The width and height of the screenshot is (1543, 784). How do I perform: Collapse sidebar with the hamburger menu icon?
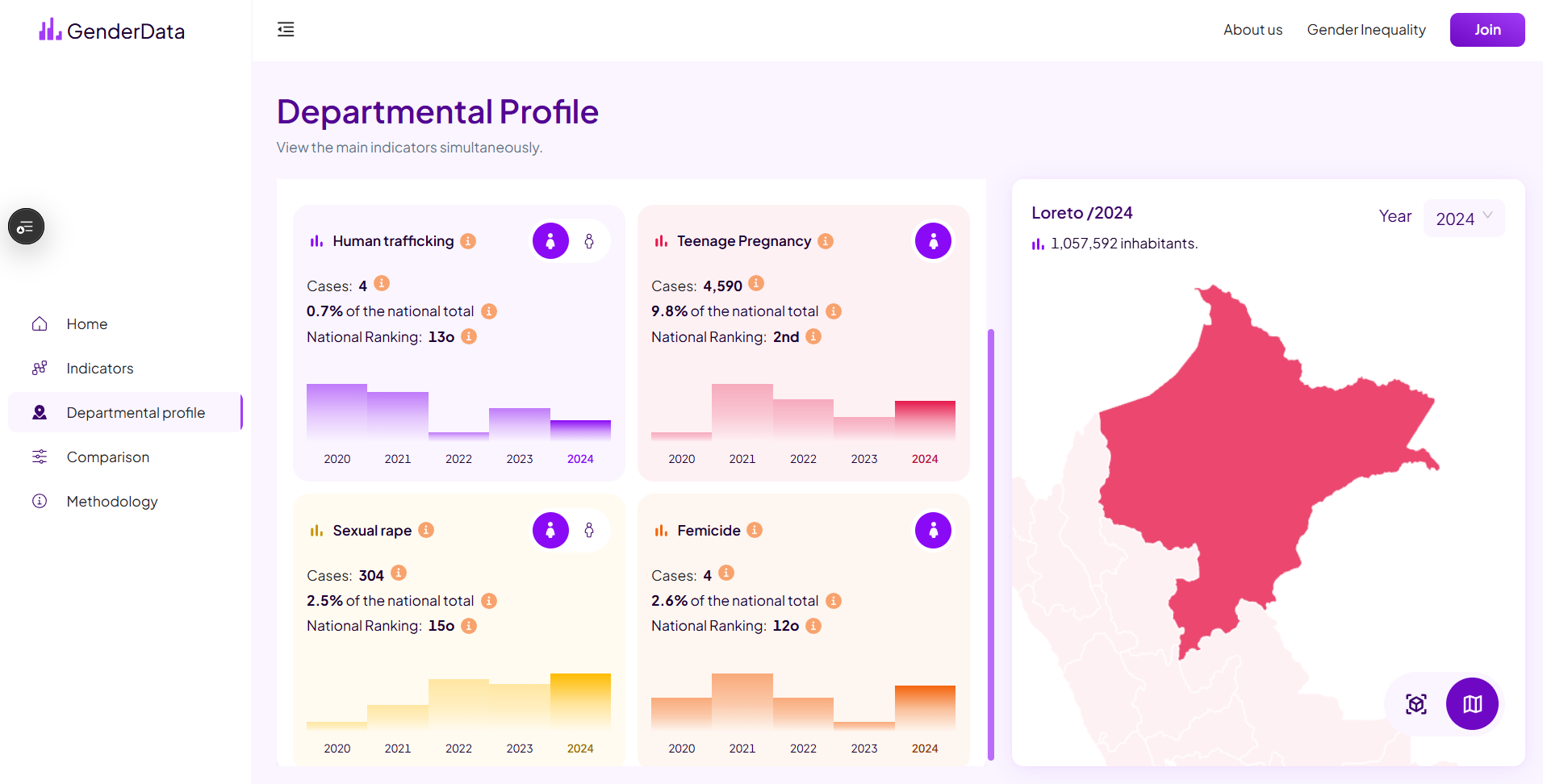(x=286, y=30)
